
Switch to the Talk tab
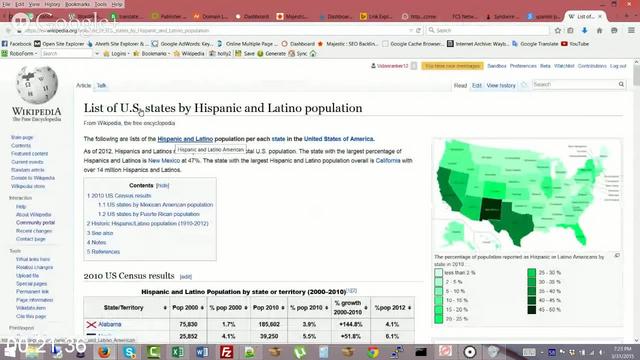pyautogui.click(x=101, y=85)
